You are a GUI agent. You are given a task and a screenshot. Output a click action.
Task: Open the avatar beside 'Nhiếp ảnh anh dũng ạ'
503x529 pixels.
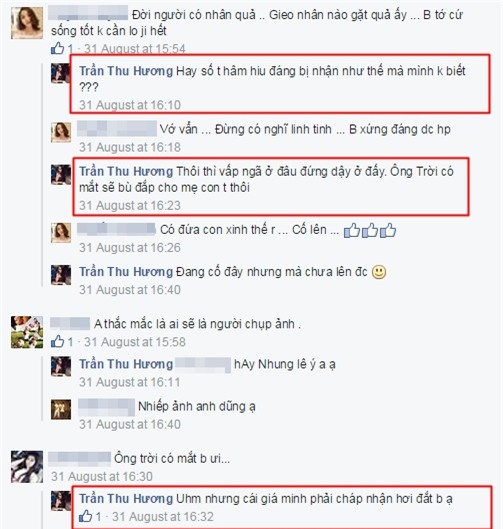coord(61,409)
